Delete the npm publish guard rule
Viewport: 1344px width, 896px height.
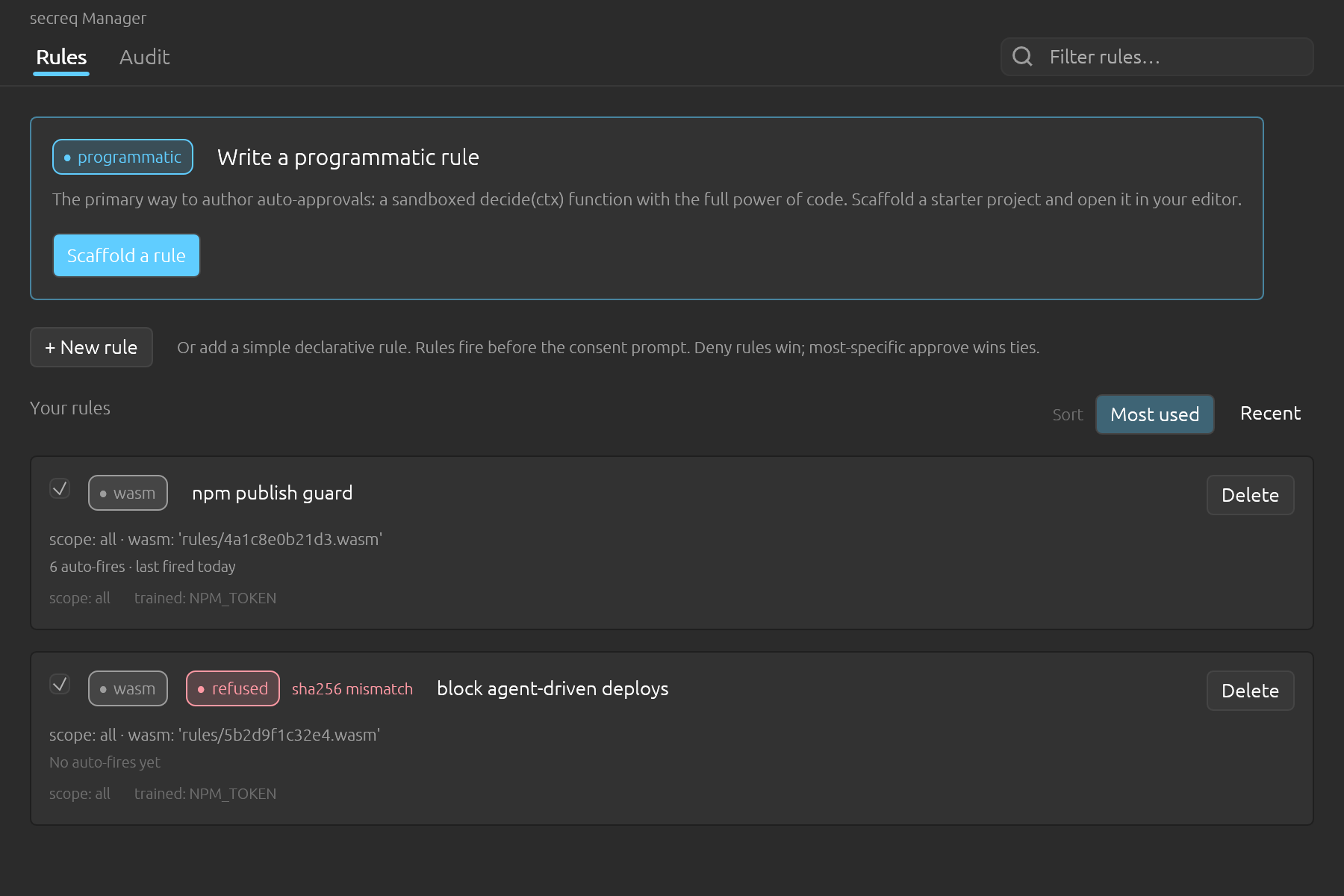click(1250, 495)
